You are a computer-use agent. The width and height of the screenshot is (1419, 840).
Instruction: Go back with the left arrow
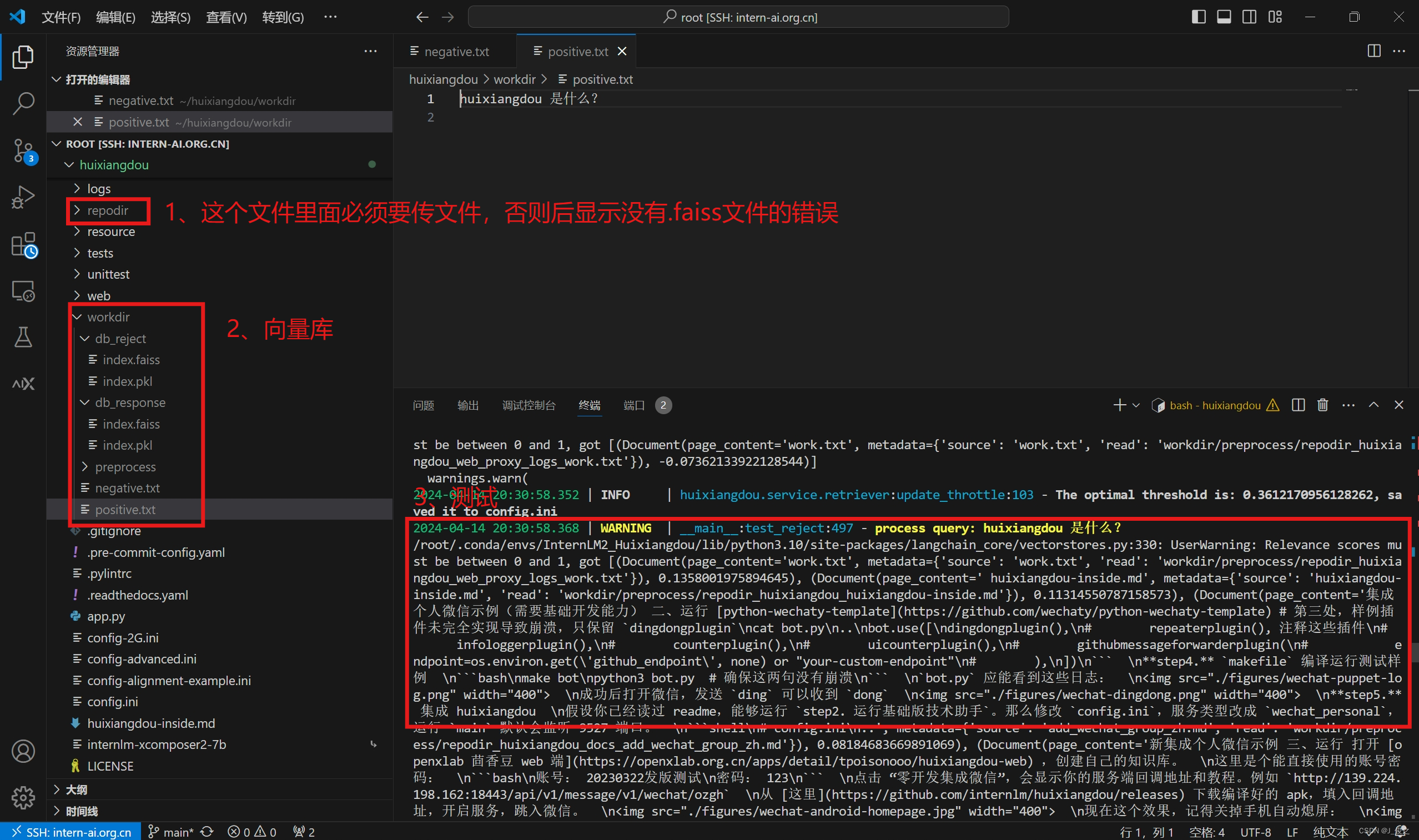422,17
